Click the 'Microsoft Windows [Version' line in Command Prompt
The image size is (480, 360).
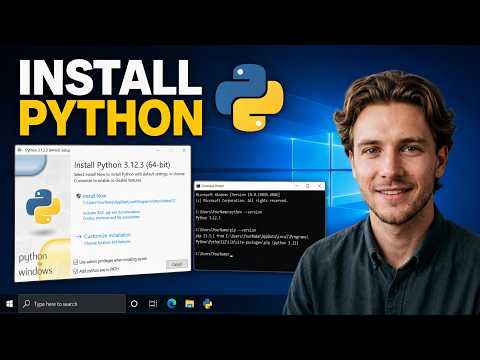point(238,195)
